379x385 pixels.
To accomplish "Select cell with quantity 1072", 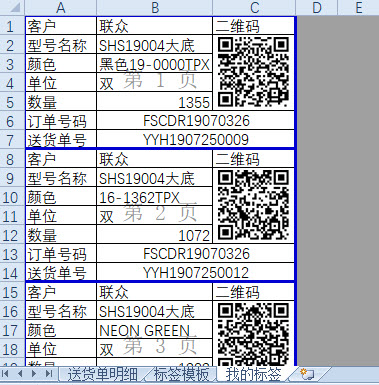I will click(154, 235).
